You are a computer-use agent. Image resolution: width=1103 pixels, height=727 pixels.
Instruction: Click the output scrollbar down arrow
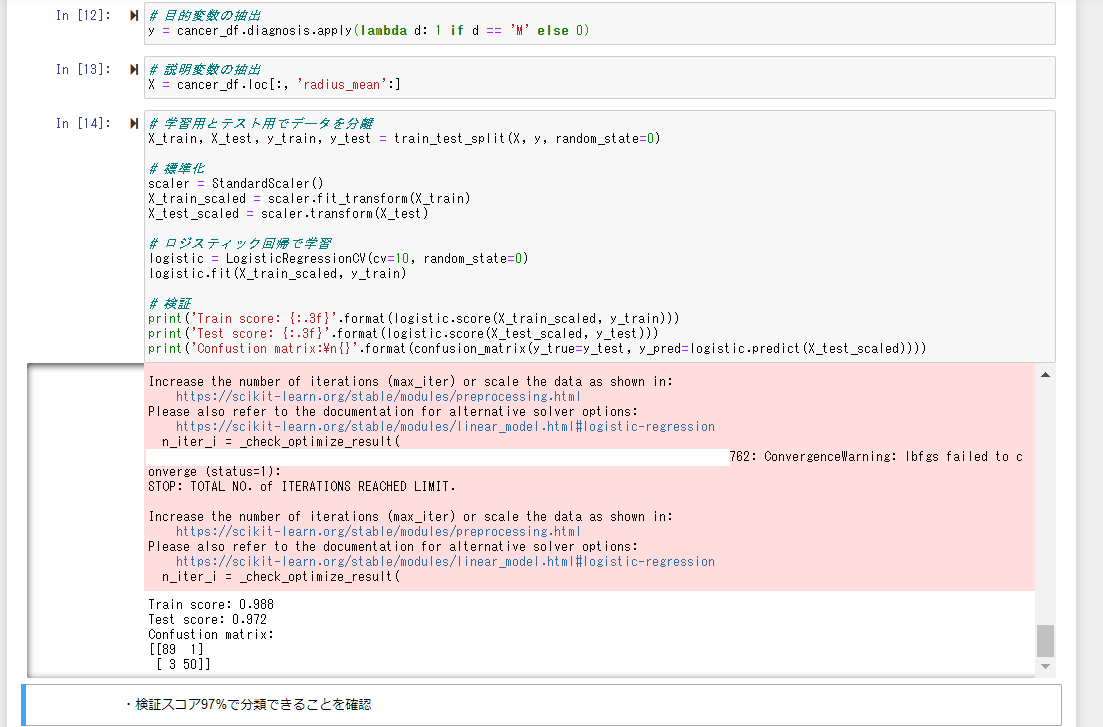coord(1045,666)
